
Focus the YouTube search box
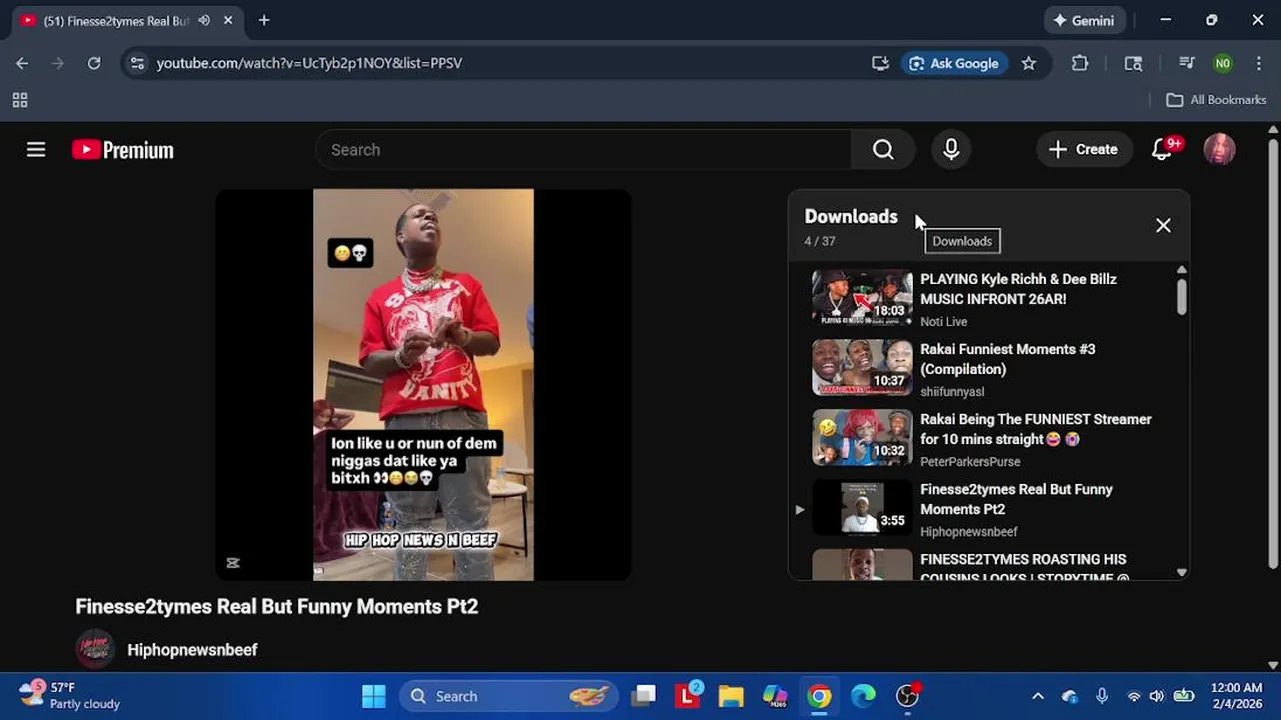(x=584, y=150)
